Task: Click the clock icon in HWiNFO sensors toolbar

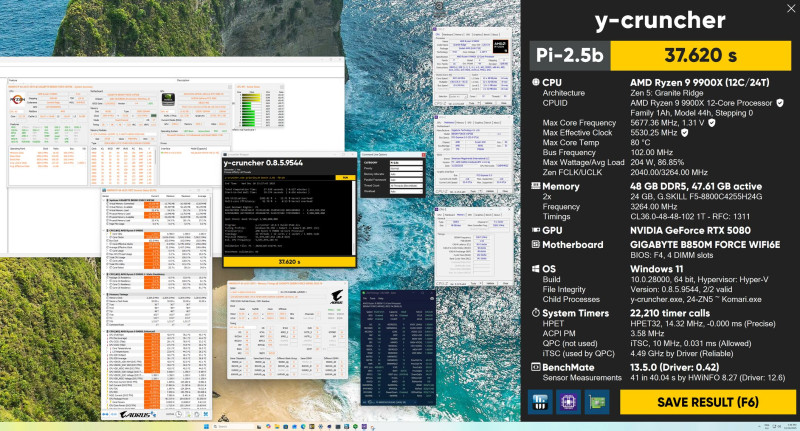Action: coord(179,414)
